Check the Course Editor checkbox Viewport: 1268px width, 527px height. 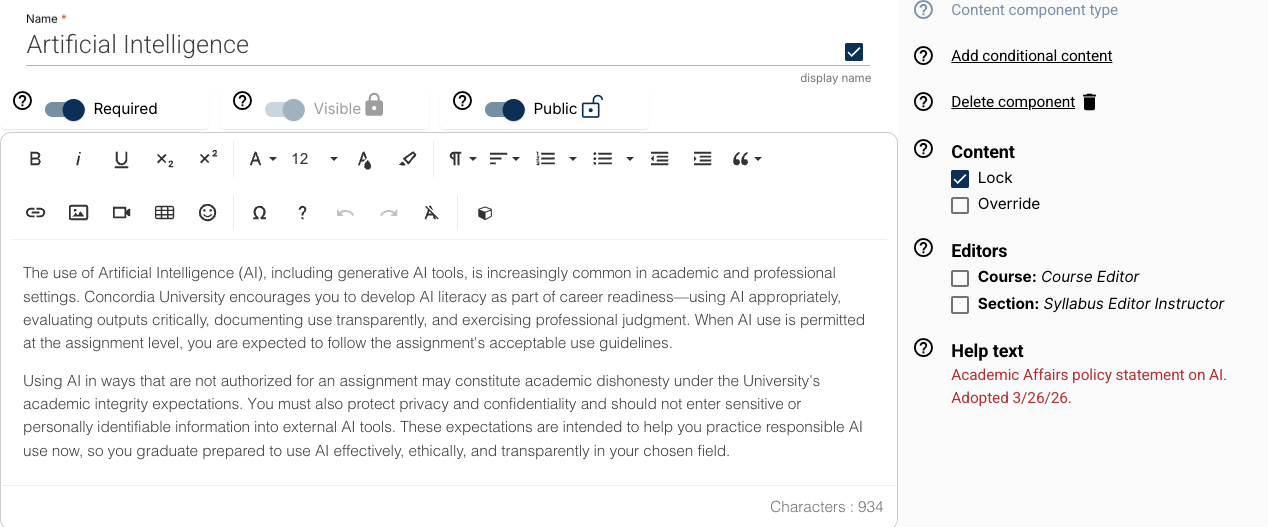[960, 278]
